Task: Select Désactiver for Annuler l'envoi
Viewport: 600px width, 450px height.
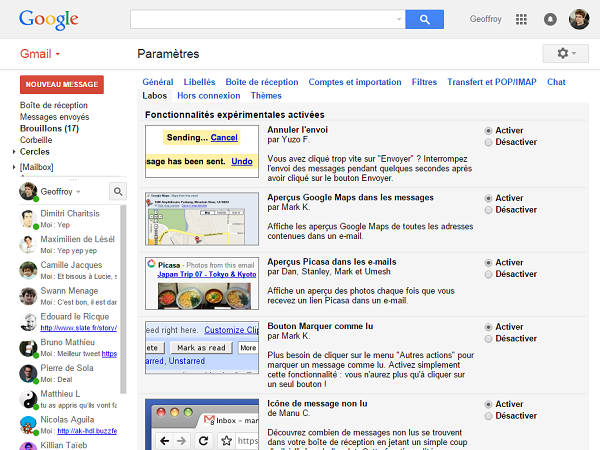Action: pos(488,142)
